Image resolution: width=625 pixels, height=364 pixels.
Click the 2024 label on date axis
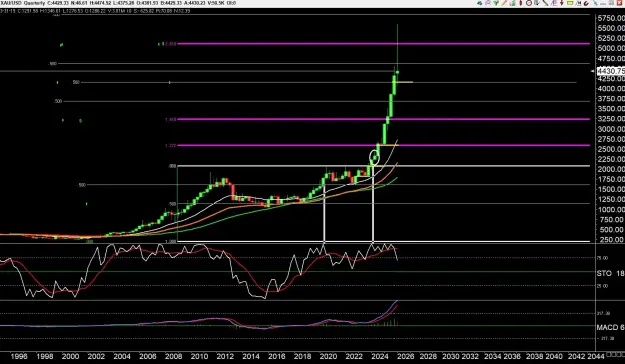click(x=379, y=356)
